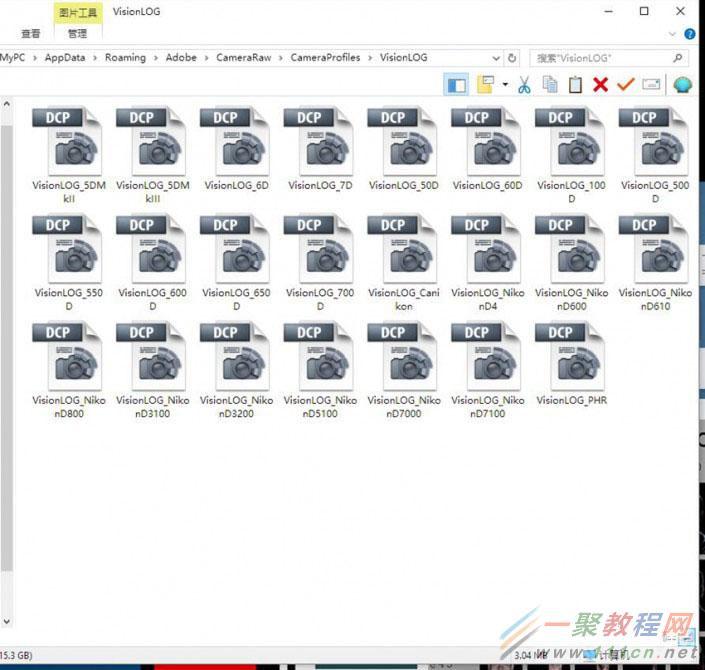The image size is (705, 670).
Task: Select the VisionLOG_50D file
Action: [x=403, y=149]
